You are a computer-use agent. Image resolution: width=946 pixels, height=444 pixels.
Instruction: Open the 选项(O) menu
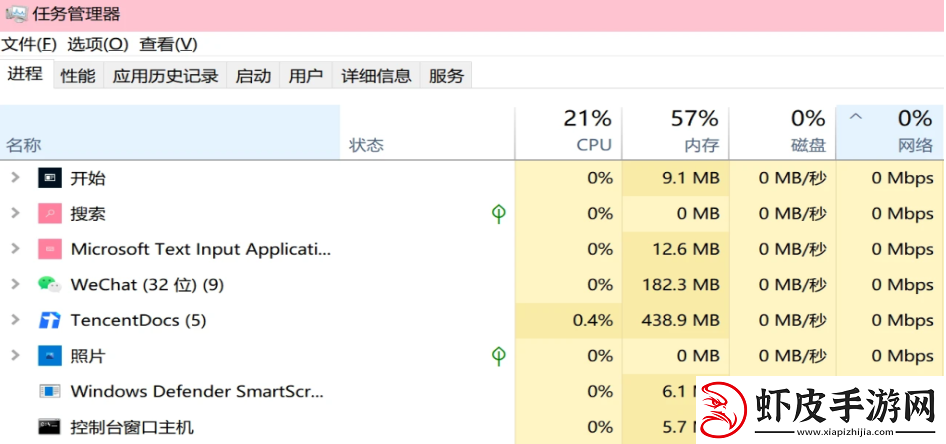98,44
